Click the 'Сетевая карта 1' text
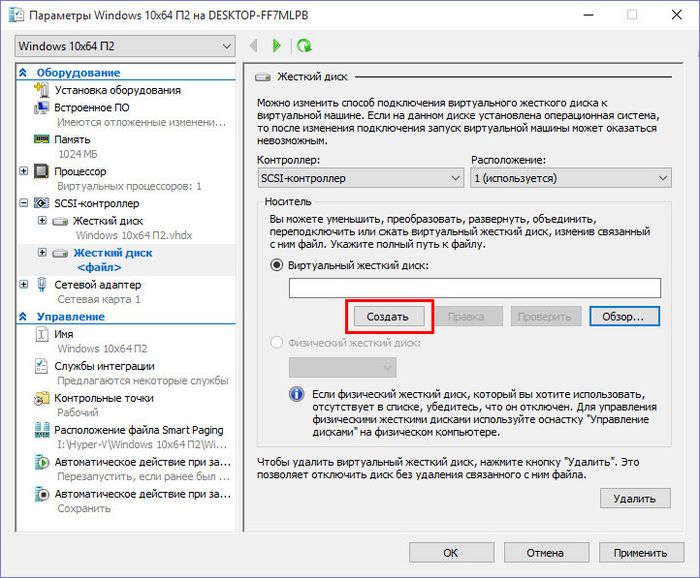Image resolution: width=700 pixels, height=578 pixels. [99, 299]
